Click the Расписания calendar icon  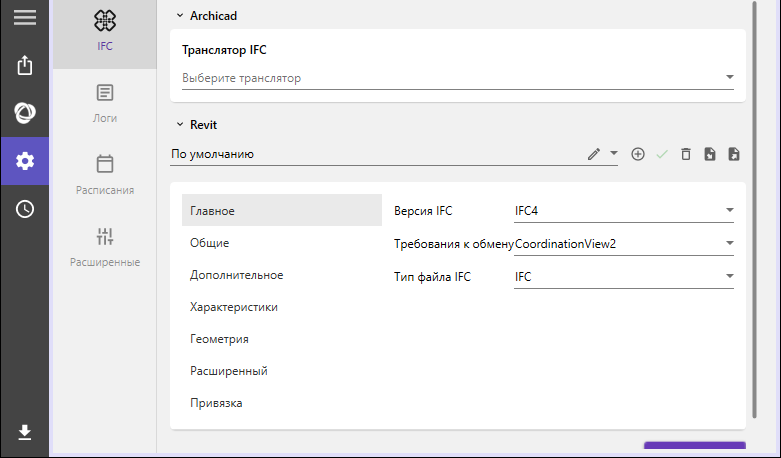click(105, 164)
